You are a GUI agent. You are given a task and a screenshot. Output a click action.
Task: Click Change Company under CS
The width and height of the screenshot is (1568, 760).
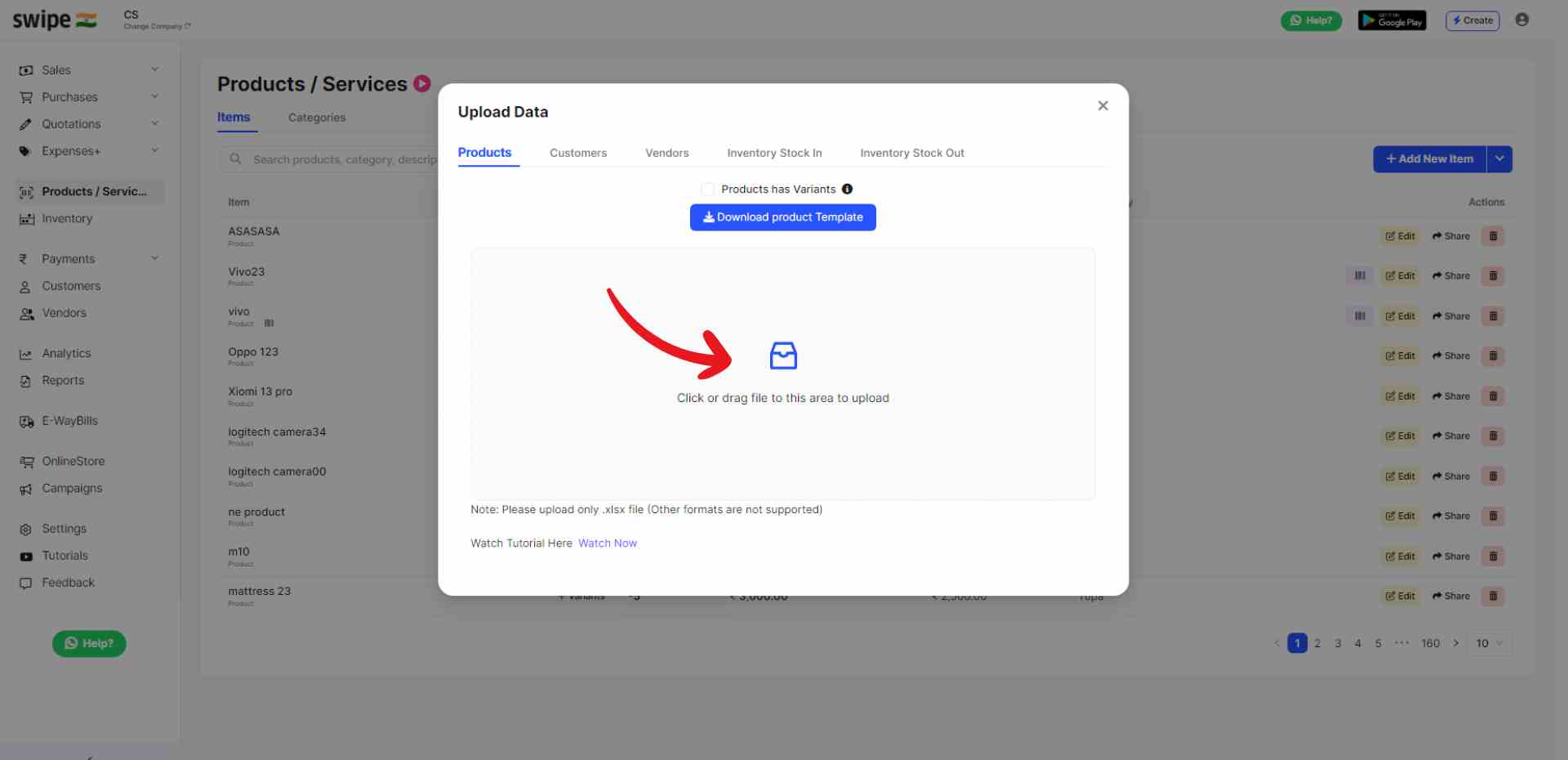[x=157, y=26]
